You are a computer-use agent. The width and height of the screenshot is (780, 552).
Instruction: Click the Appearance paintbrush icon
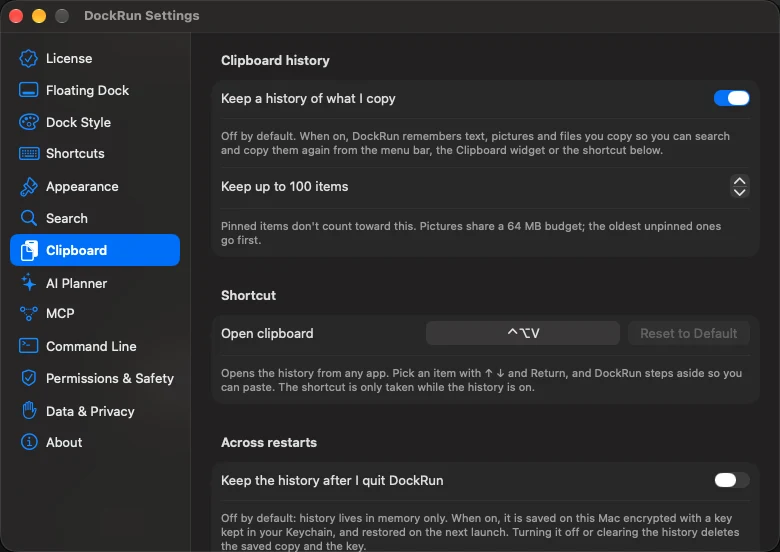pos(28,186)
